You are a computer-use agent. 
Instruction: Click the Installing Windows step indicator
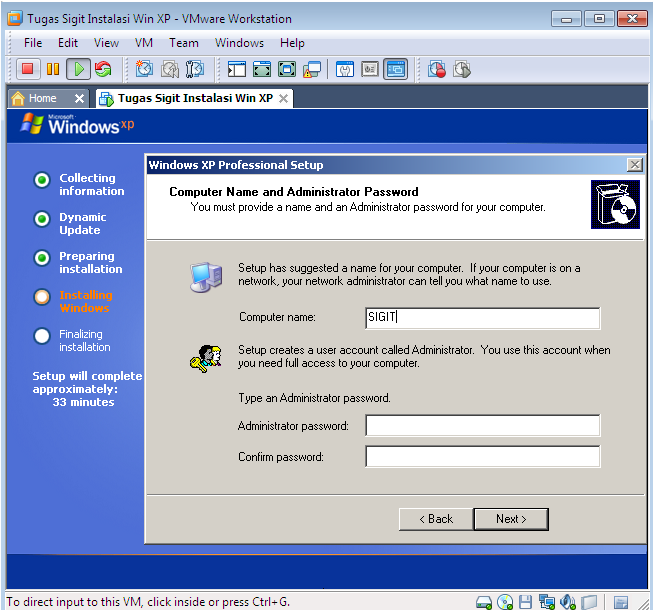42,297
